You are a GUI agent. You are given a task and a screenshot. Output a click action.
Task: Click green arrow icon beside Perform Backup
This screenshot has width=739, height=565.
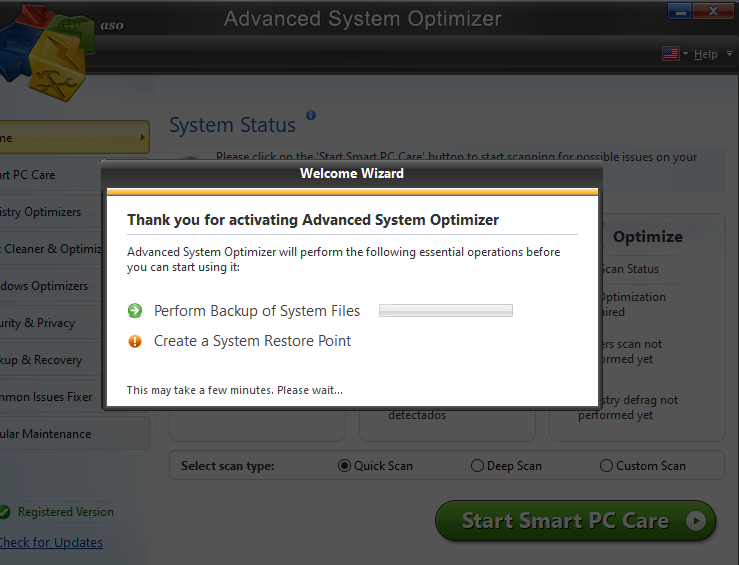[x=135, y=311]
